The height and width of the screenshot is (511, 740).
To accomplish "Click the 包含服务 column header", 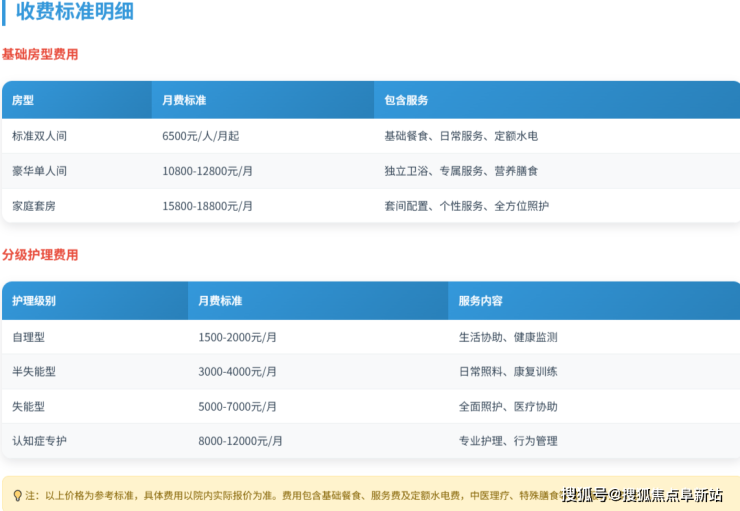I will click(x=406, y=100).
